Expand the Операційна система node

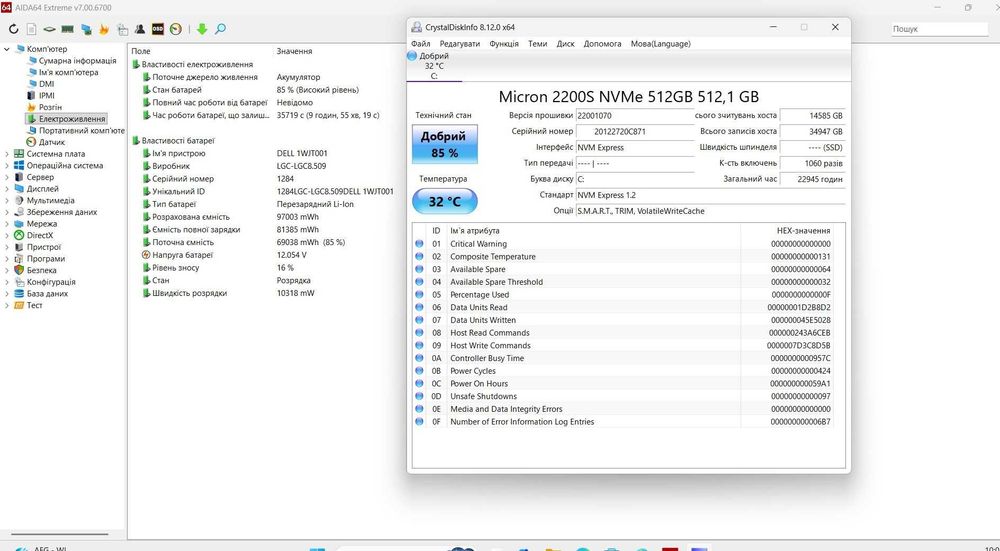tap(7, 166)
